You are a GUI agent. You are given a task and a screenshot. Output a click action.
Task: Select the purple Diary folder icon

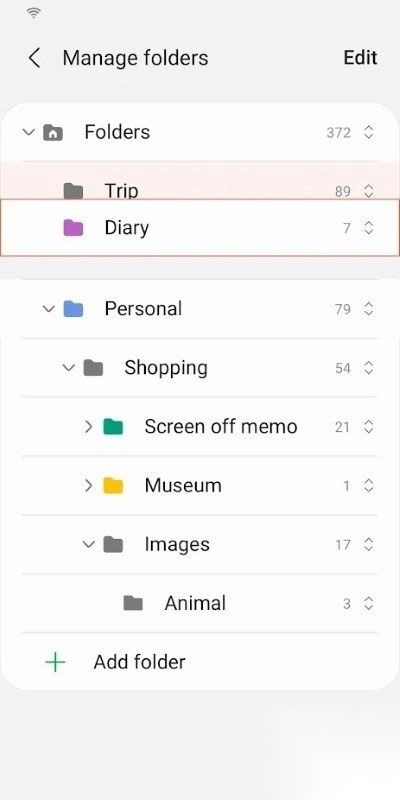click(73, 228)
